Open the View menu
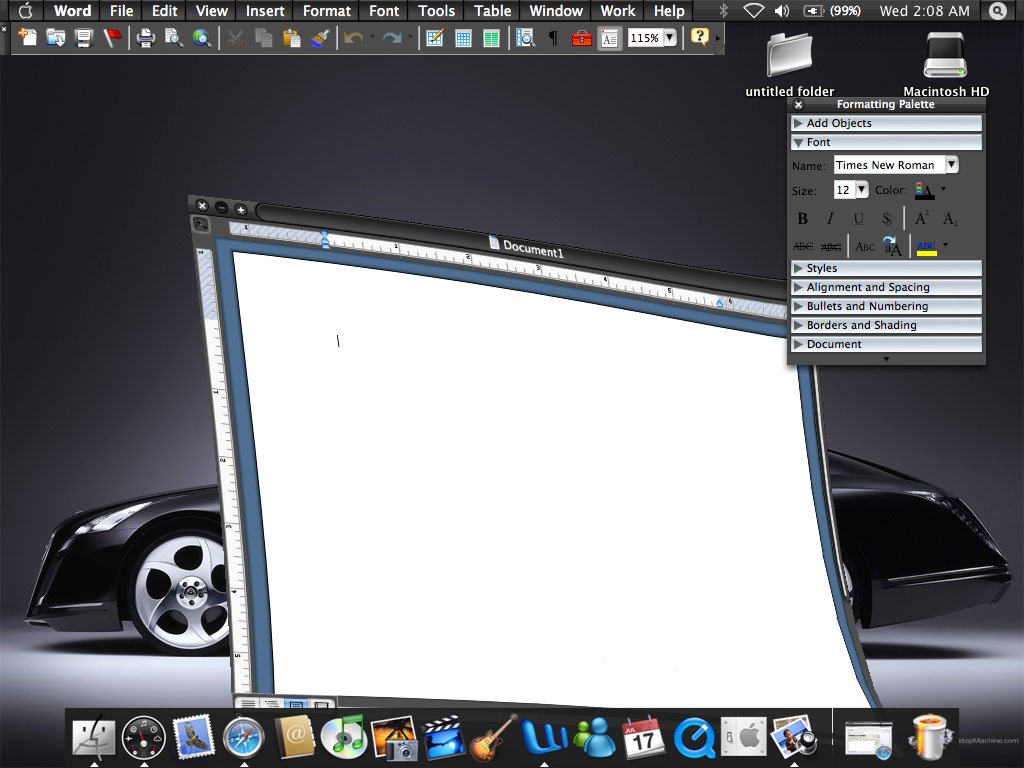1024x768 pixels. (212, 10)
